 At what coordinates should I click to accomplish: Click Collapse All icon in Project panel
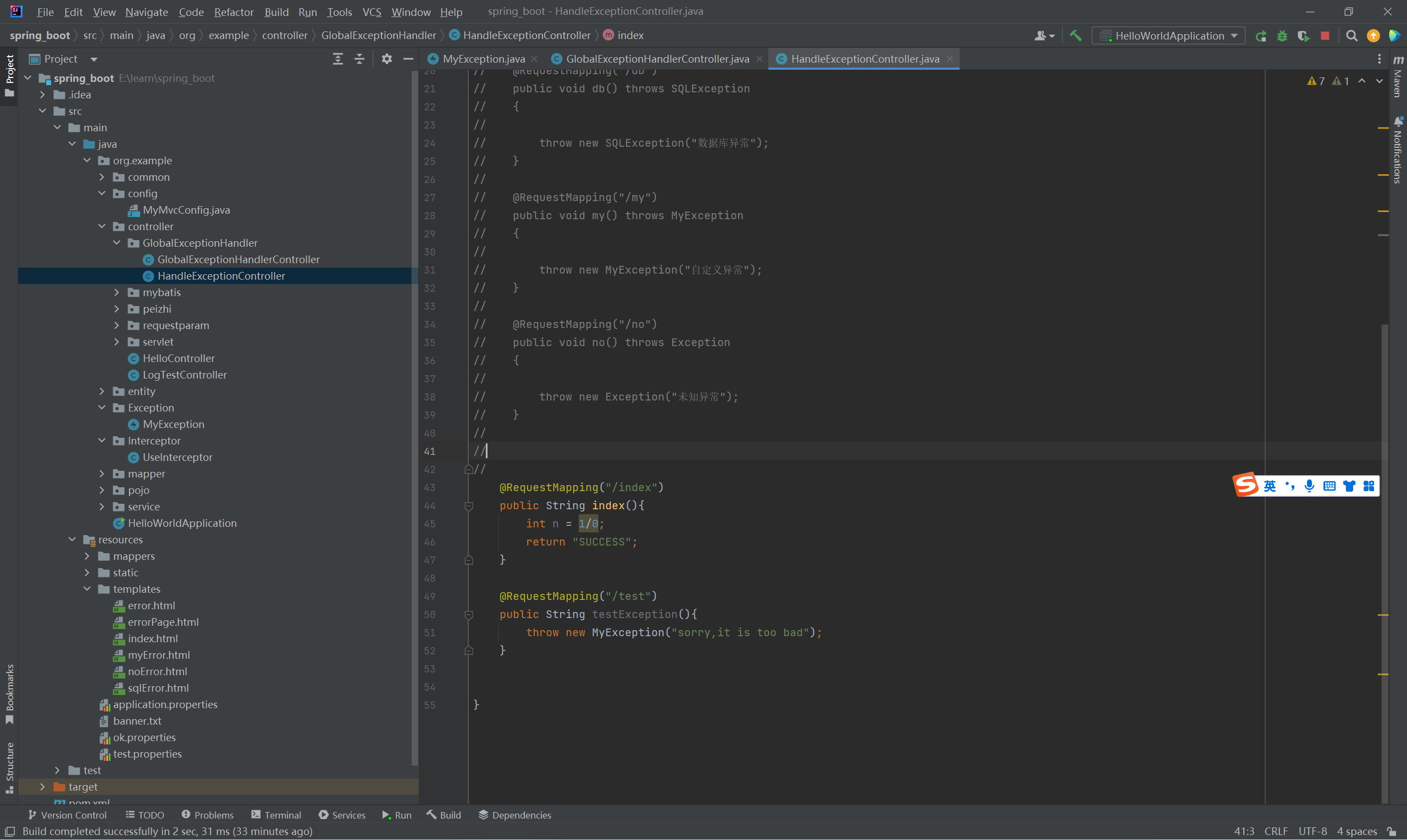tap(359, 59)
